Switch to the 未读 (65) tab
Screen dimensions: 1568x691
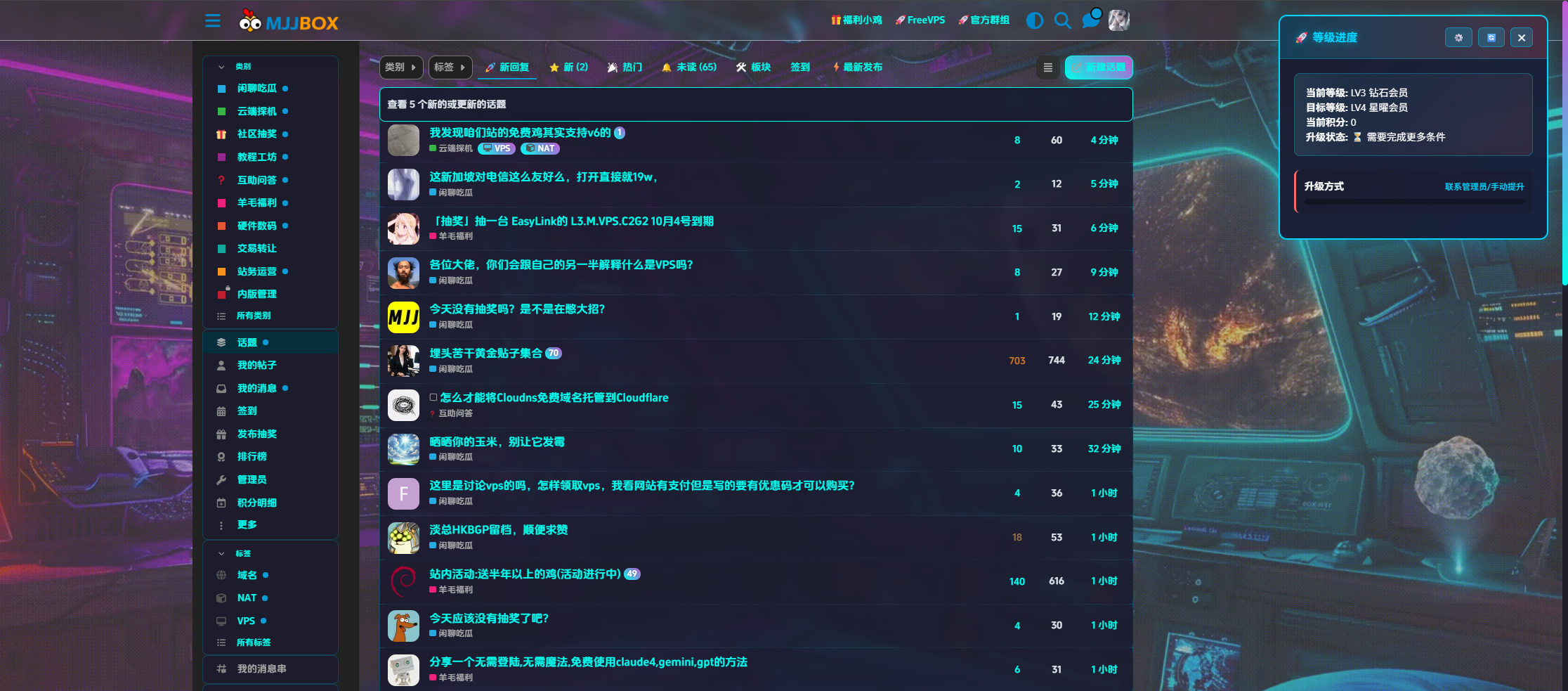(688, 67)
